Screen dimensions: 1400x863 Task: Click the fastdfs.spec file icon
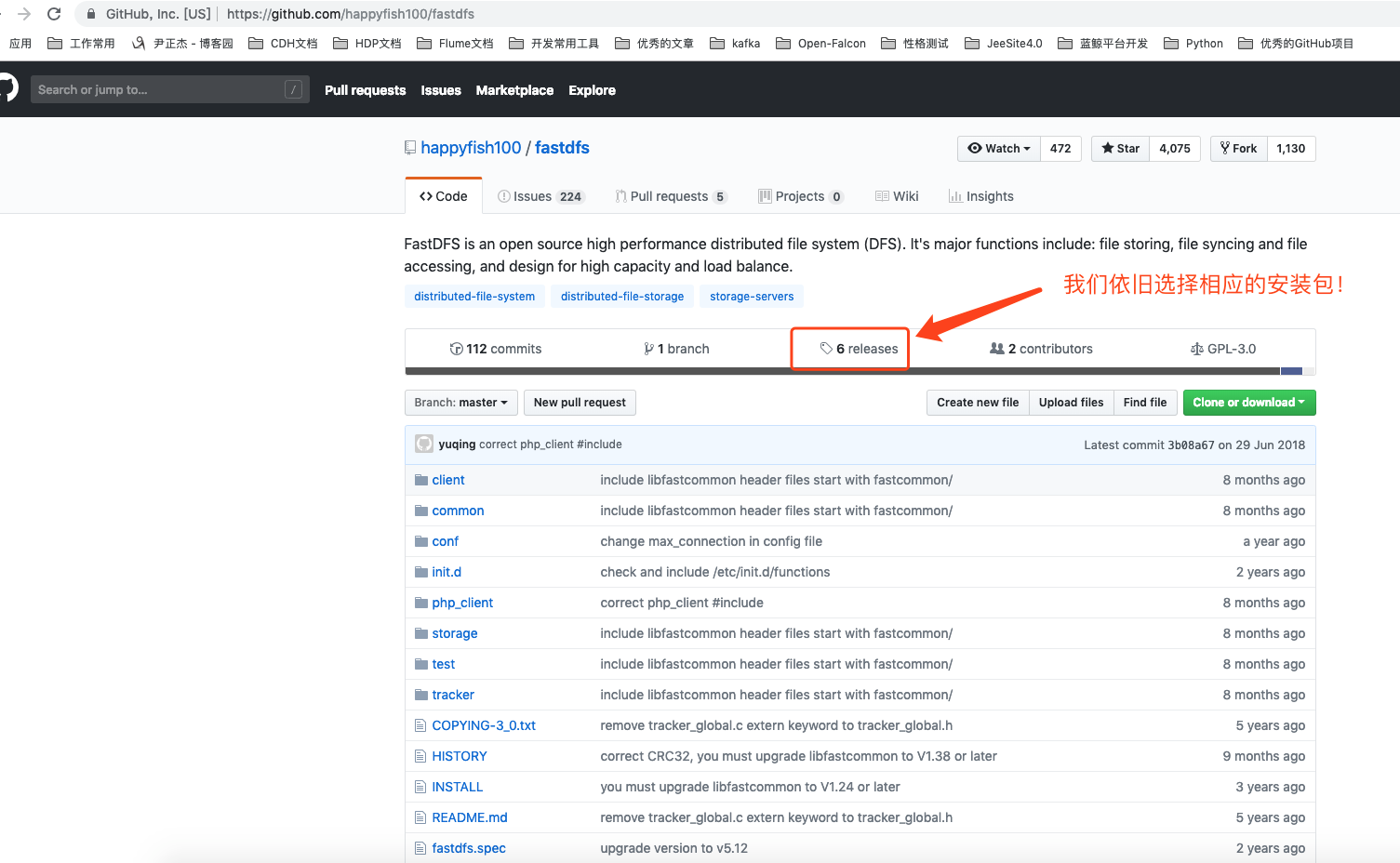pyautogui.click(x=420, y=848)
